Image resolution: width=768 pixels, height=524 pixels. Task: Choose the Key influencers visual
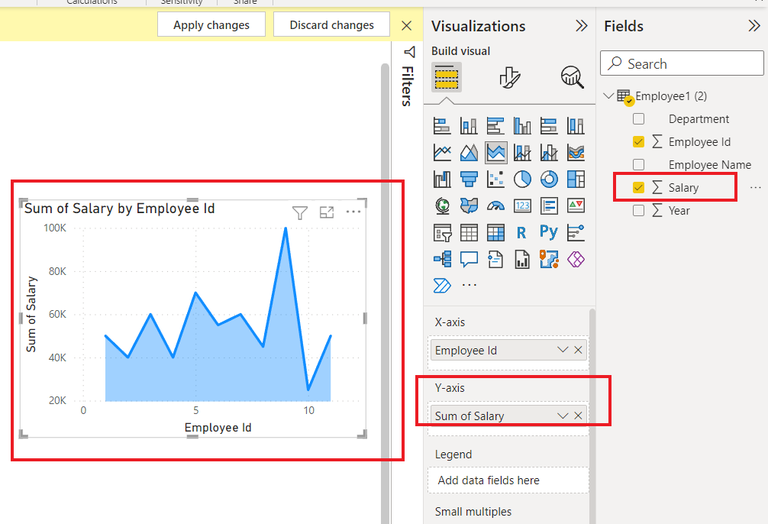pos(576,233)
